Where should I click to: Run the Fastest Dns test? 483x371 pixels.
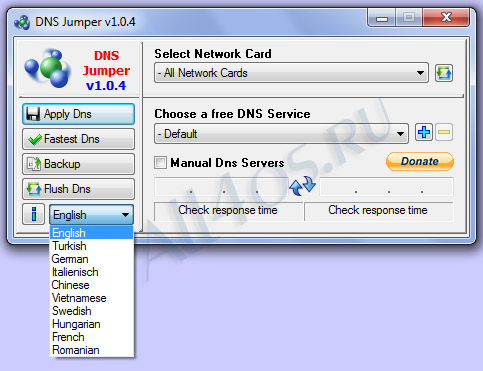pos(78,139)
